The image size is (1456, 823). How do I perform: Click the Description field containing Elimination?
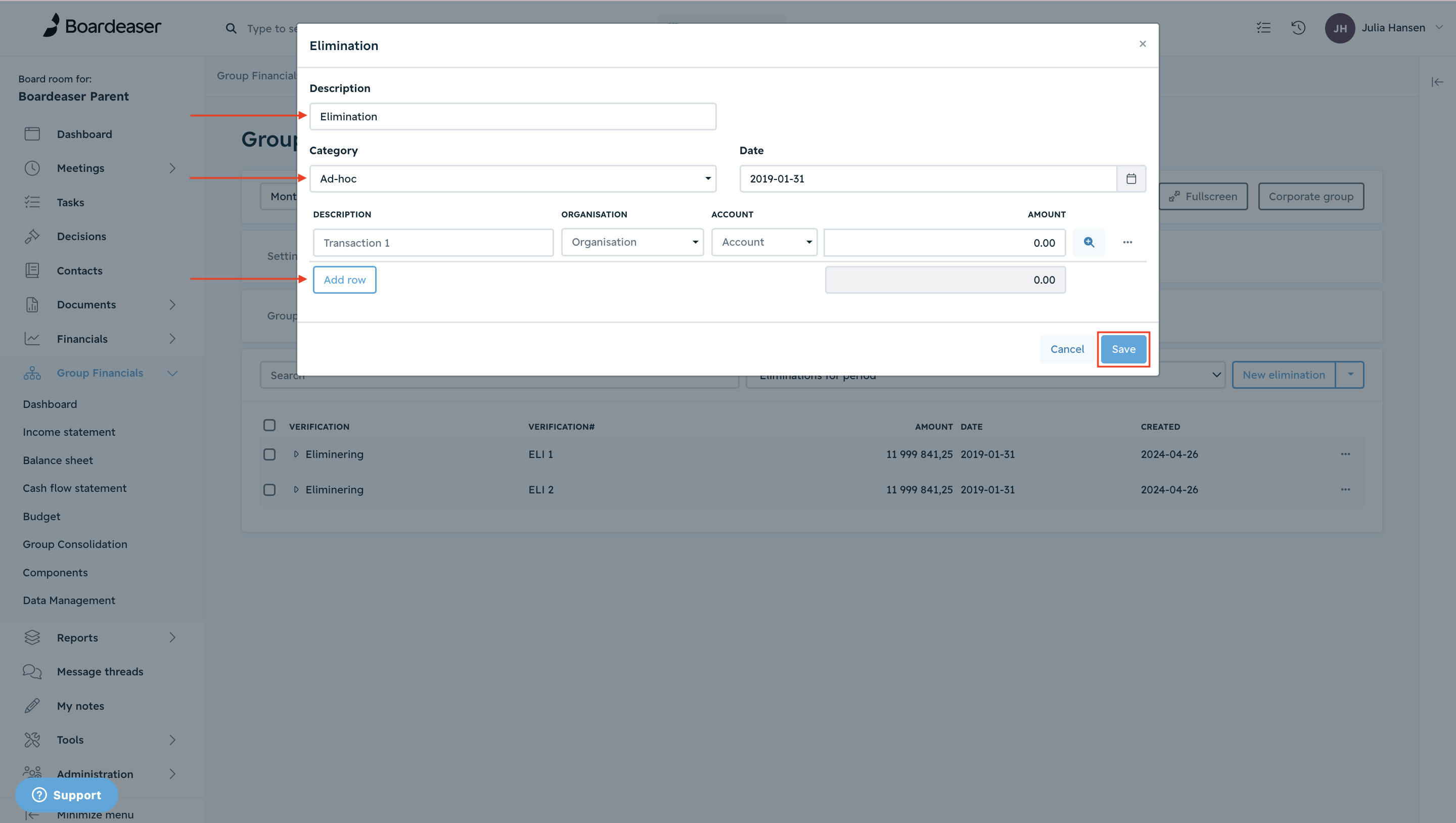(513, 116)
